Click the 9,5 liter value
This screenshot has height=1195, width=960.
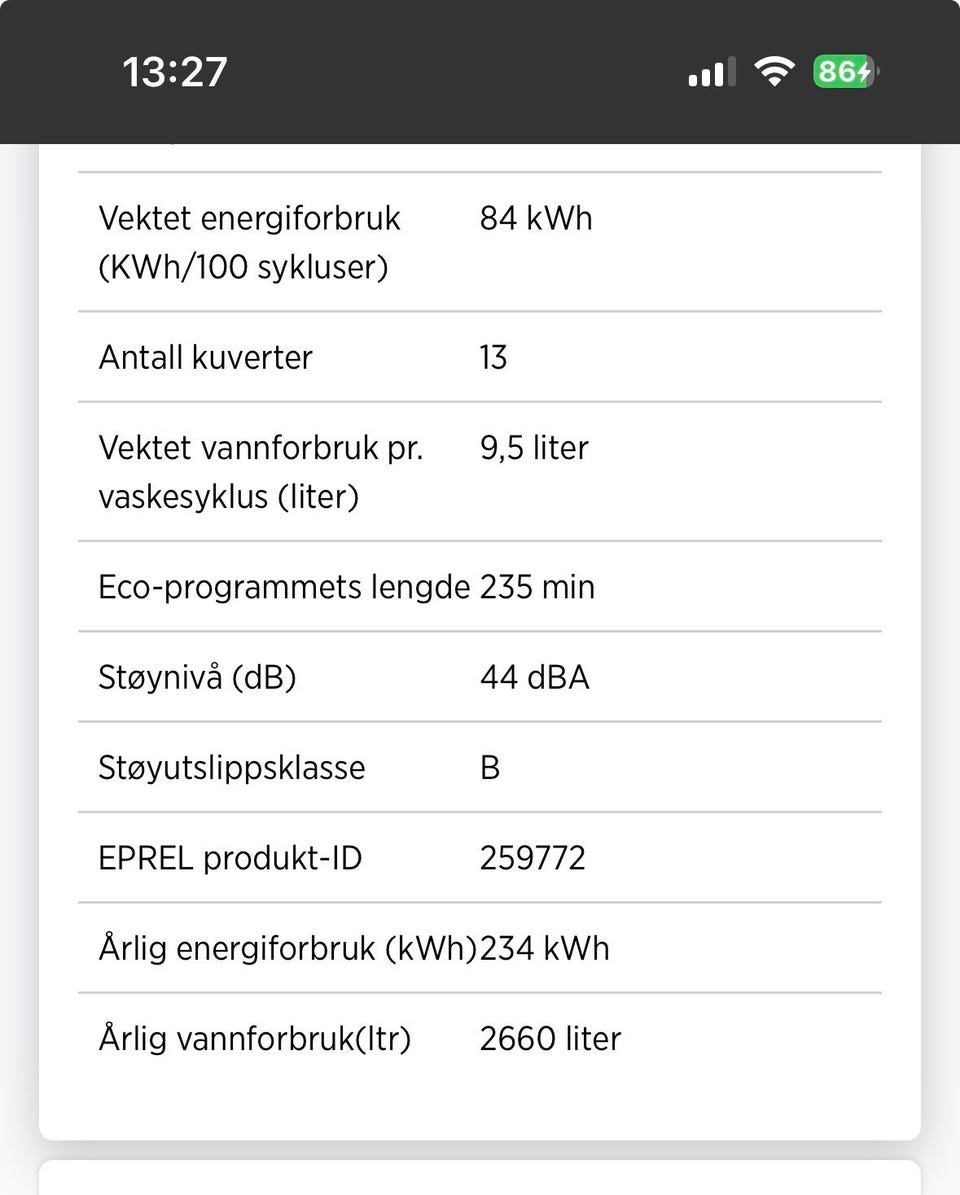(x=534, y=448)
